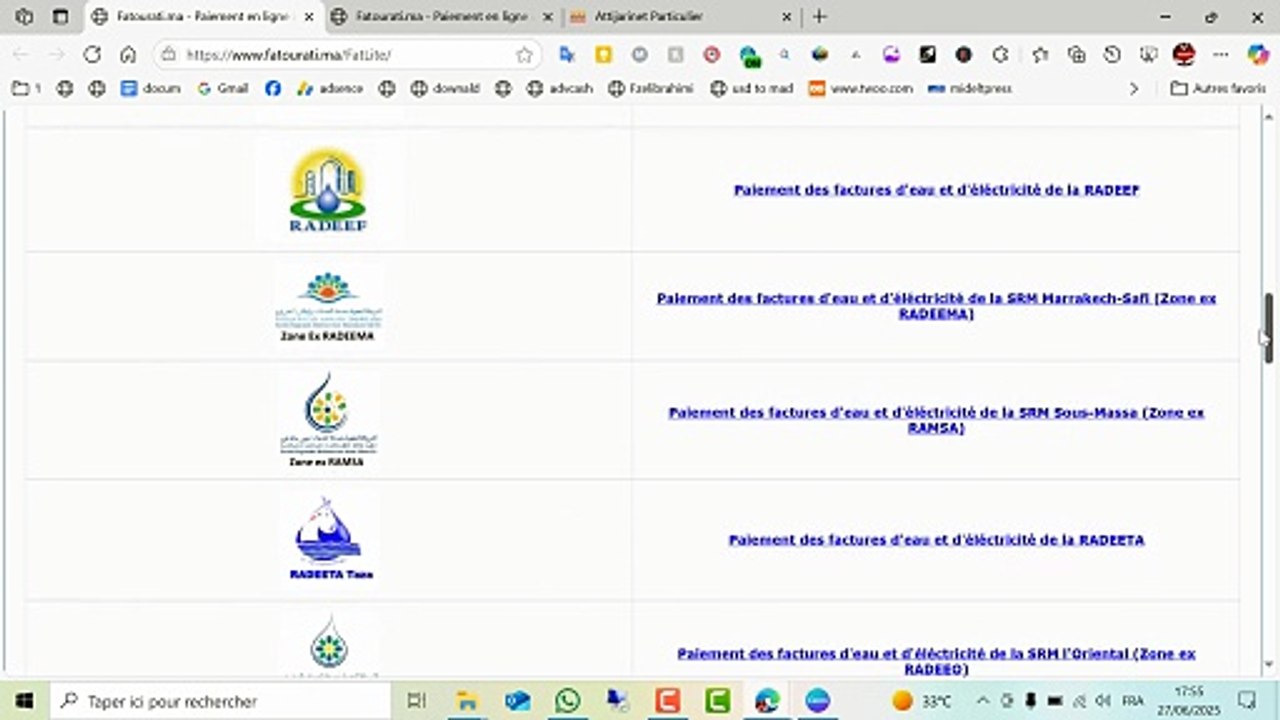Click the Windows taskbar search box

point(220,701)
